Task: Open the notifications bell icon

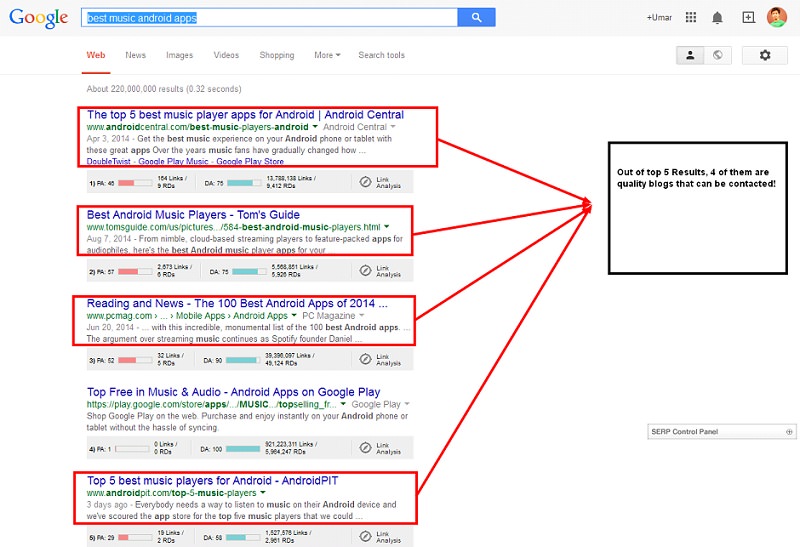Action: pos(717,18)
